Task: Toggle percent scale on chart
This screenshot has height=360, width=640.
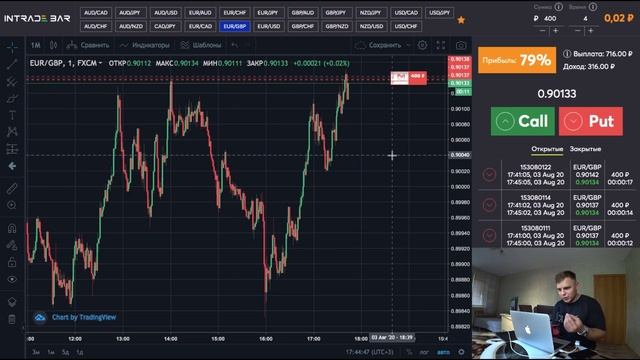Action: 409,352
